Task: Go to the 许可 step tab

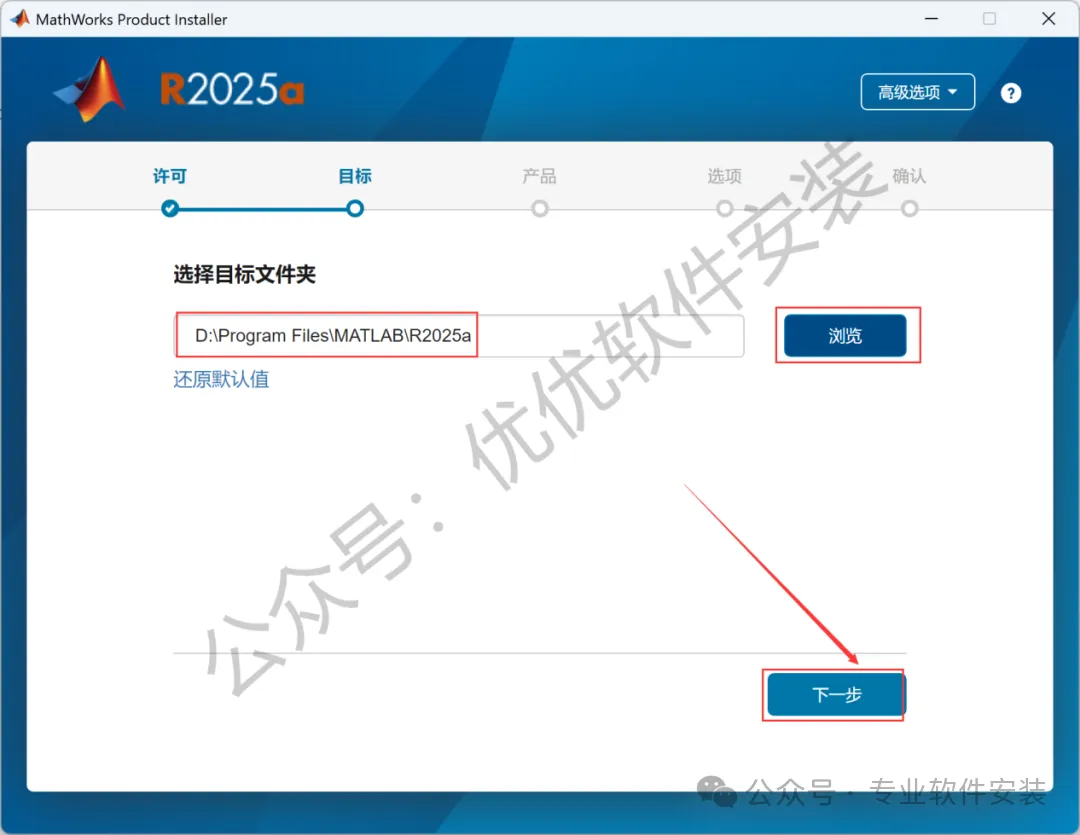Action: coord(169,176)
